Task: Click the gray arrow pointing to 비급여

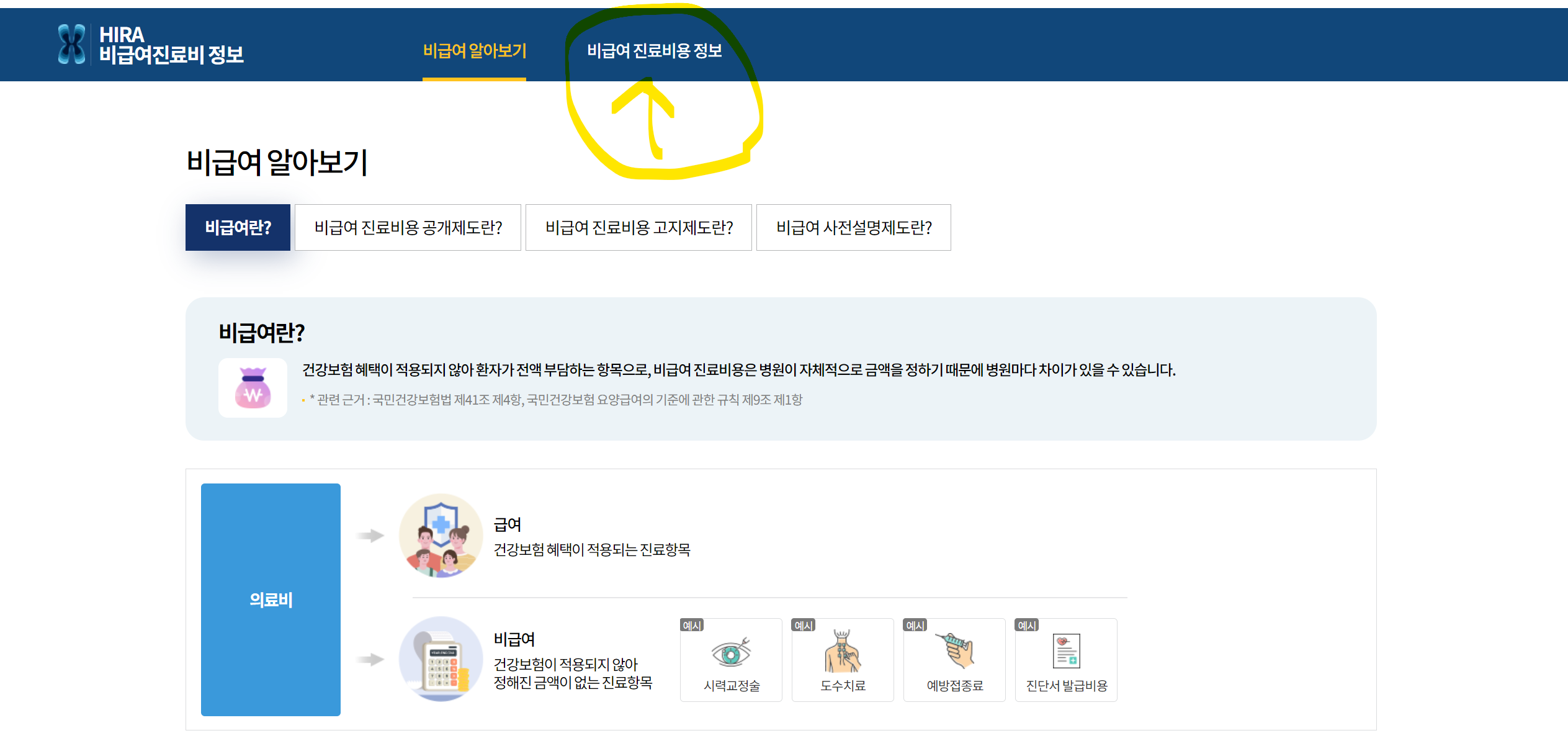Action: click(x=370, y=659)
